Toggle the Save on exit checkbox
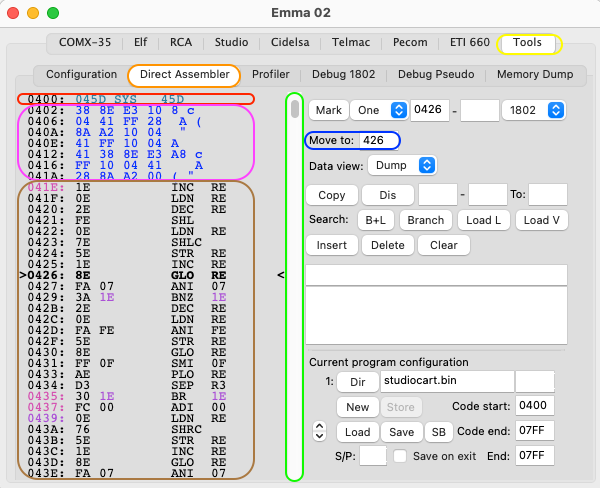This screenshot has height=488, width=600. (400, 456)
